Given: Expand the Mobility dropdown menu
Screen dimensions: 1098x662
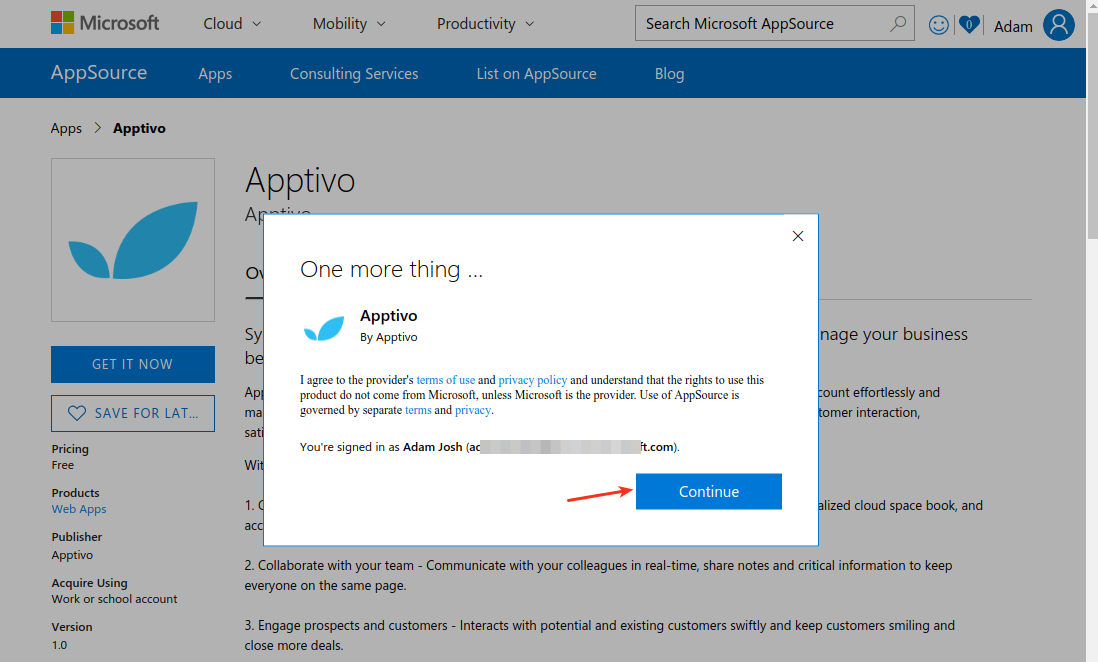Looking at the screenshot, I should (x=349, y=24).
